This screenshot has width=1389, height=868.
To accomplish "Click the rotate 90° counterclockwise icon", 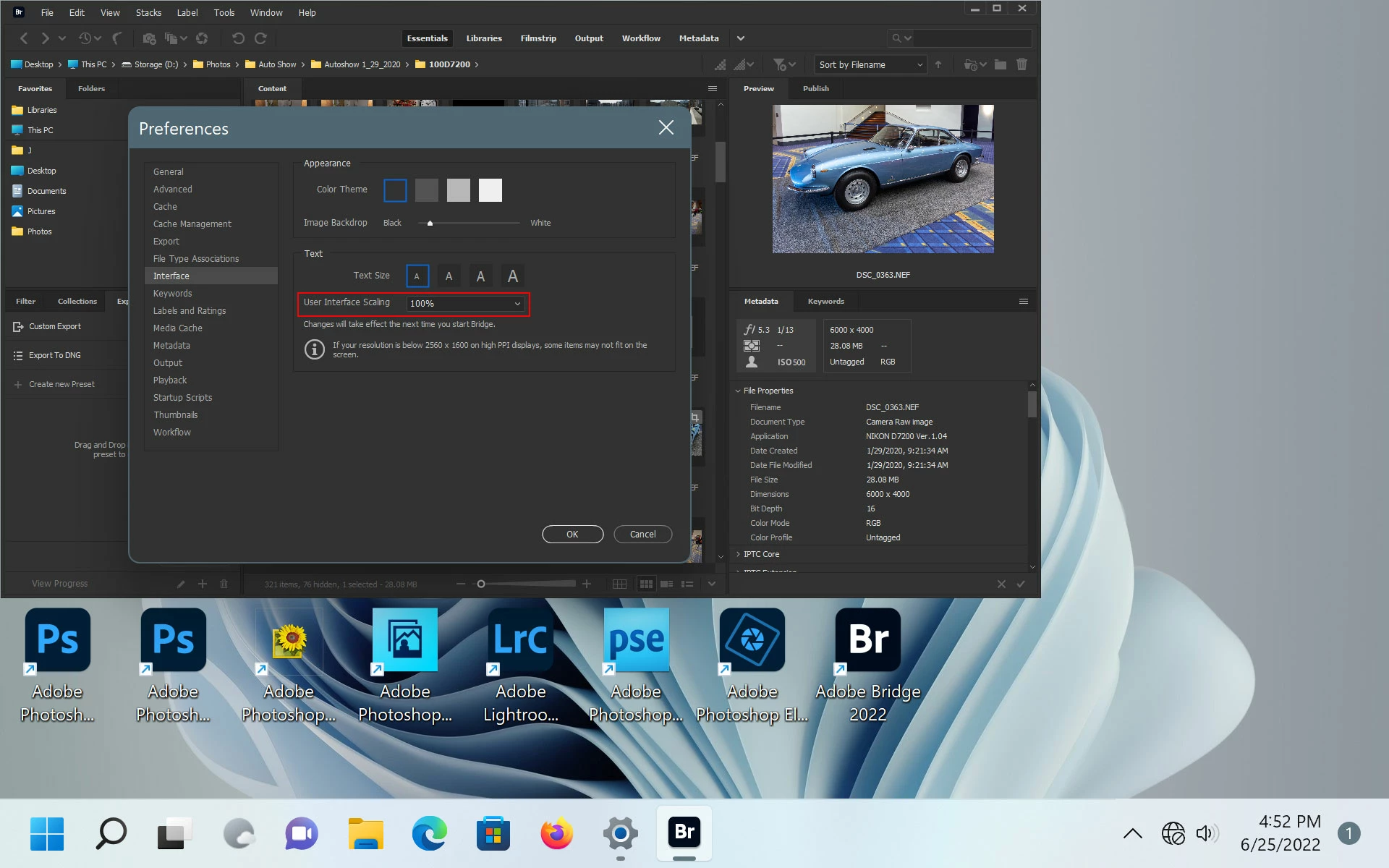I will (x=238, y=38).
